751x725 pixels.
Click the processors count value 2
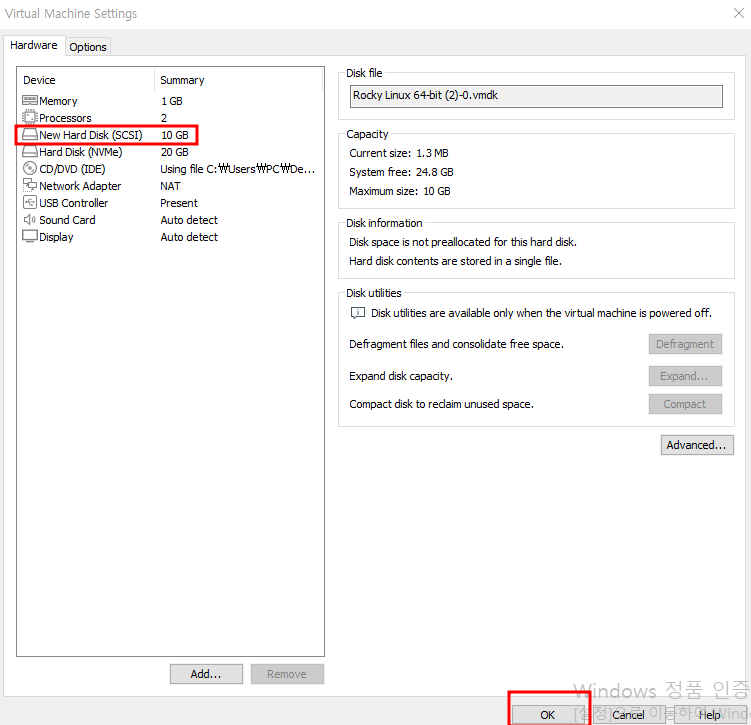pyautogui.click(x=164, y=118)
